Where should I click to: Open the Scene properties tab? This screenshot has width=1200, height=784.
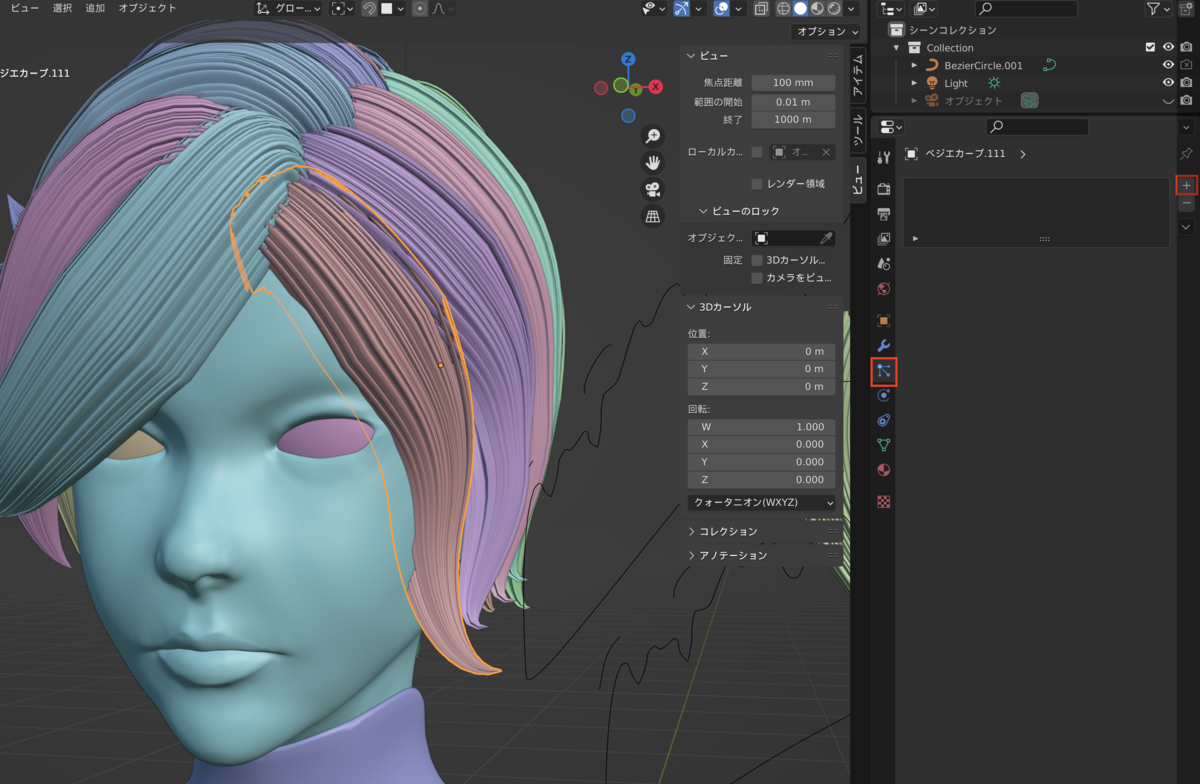pyautogui.click(x=883, y=264)
